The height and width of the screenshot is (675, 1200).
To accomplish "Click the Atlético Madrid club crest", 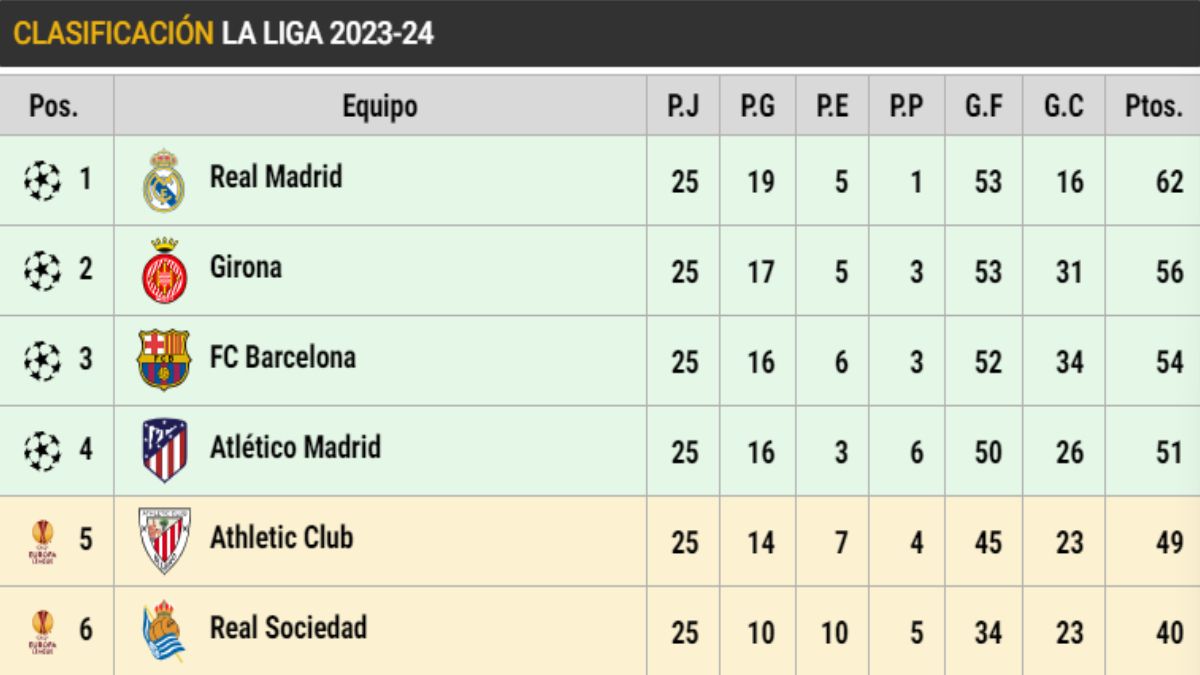I will (x=164, y=450).
